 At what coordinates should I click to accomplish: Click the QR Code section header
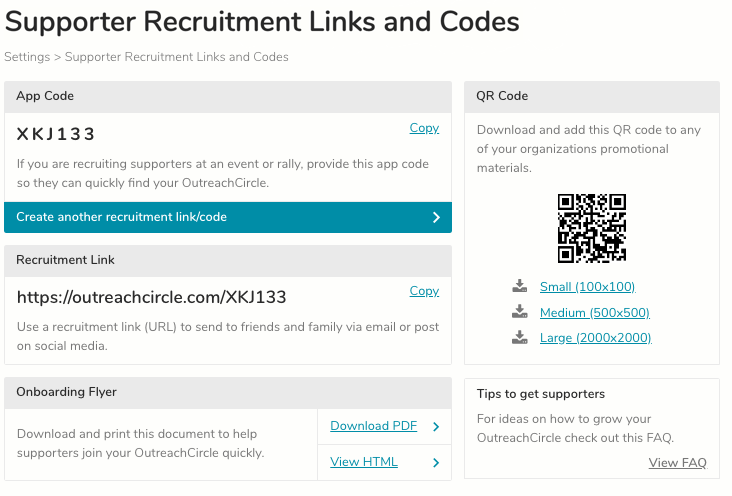pyautogui.click(x=591, y=97)
